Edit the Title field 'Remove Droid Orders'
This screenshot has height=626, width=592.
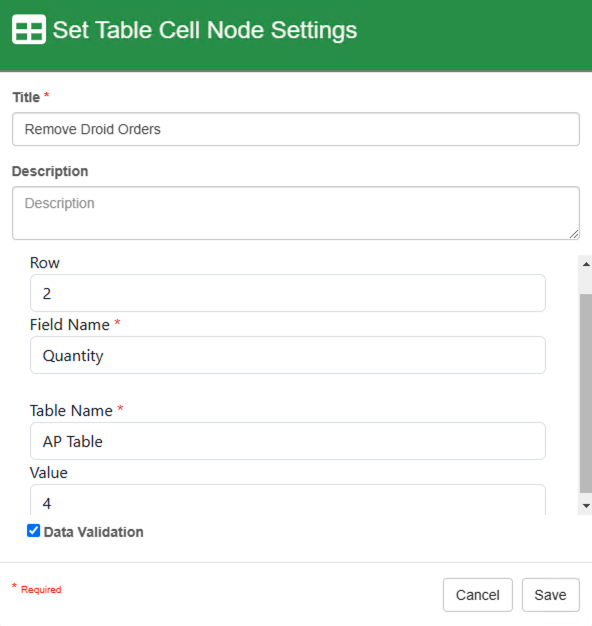pyautogui.click(x=296, y=129)
